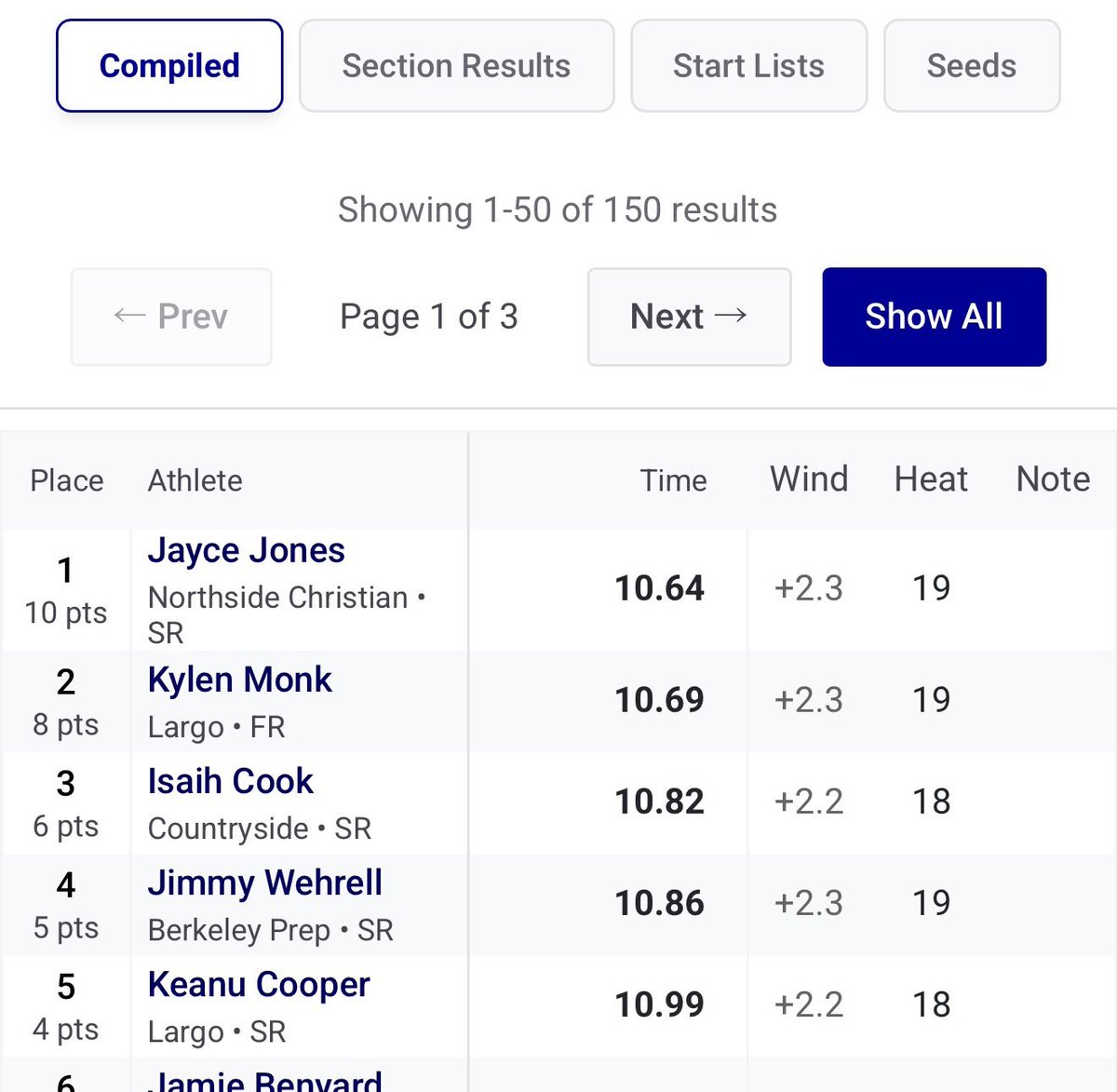Click the time 10.86
Screen dimensions: 1117x1092
pyautogui.click(x=660, y=903)
